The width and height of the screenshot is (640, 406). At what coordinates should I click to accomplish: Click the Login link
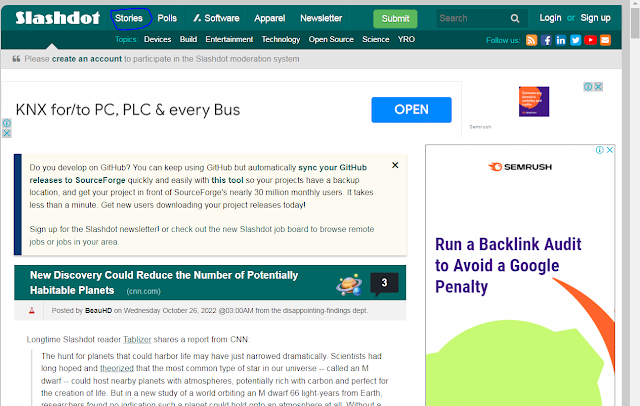pos(550,18)
